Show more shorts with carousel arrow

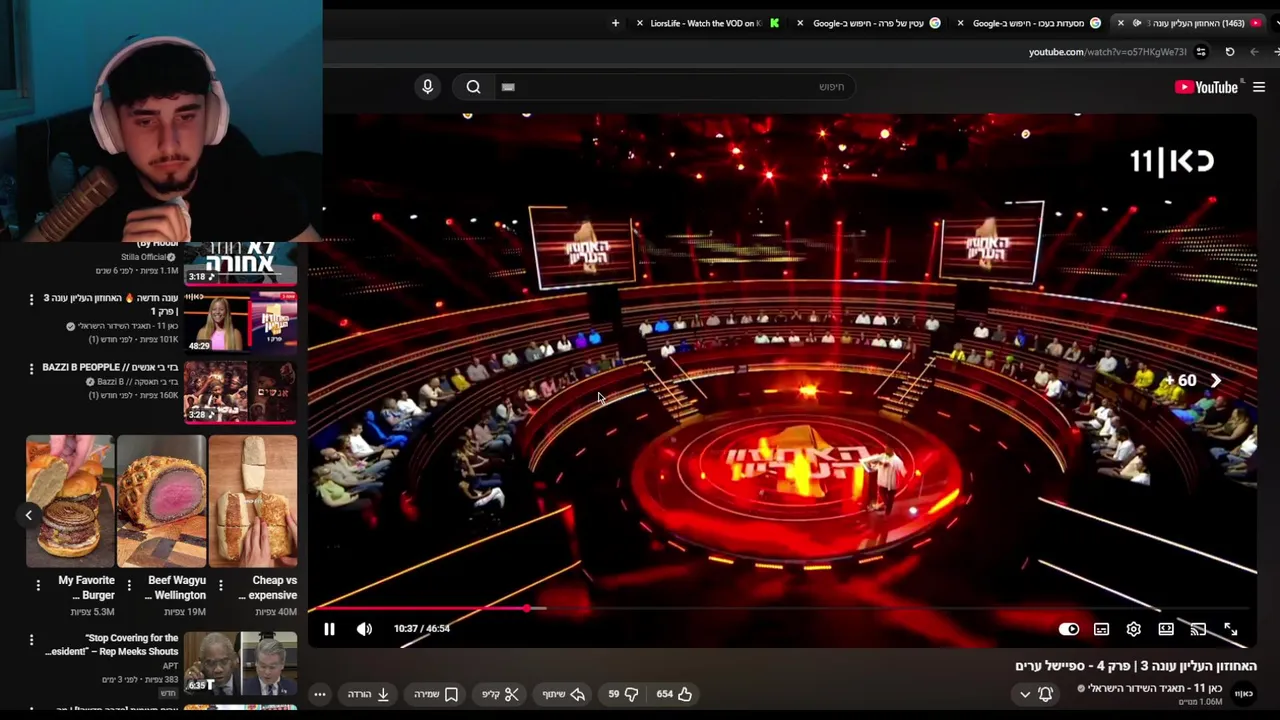[x=28, y=515]
